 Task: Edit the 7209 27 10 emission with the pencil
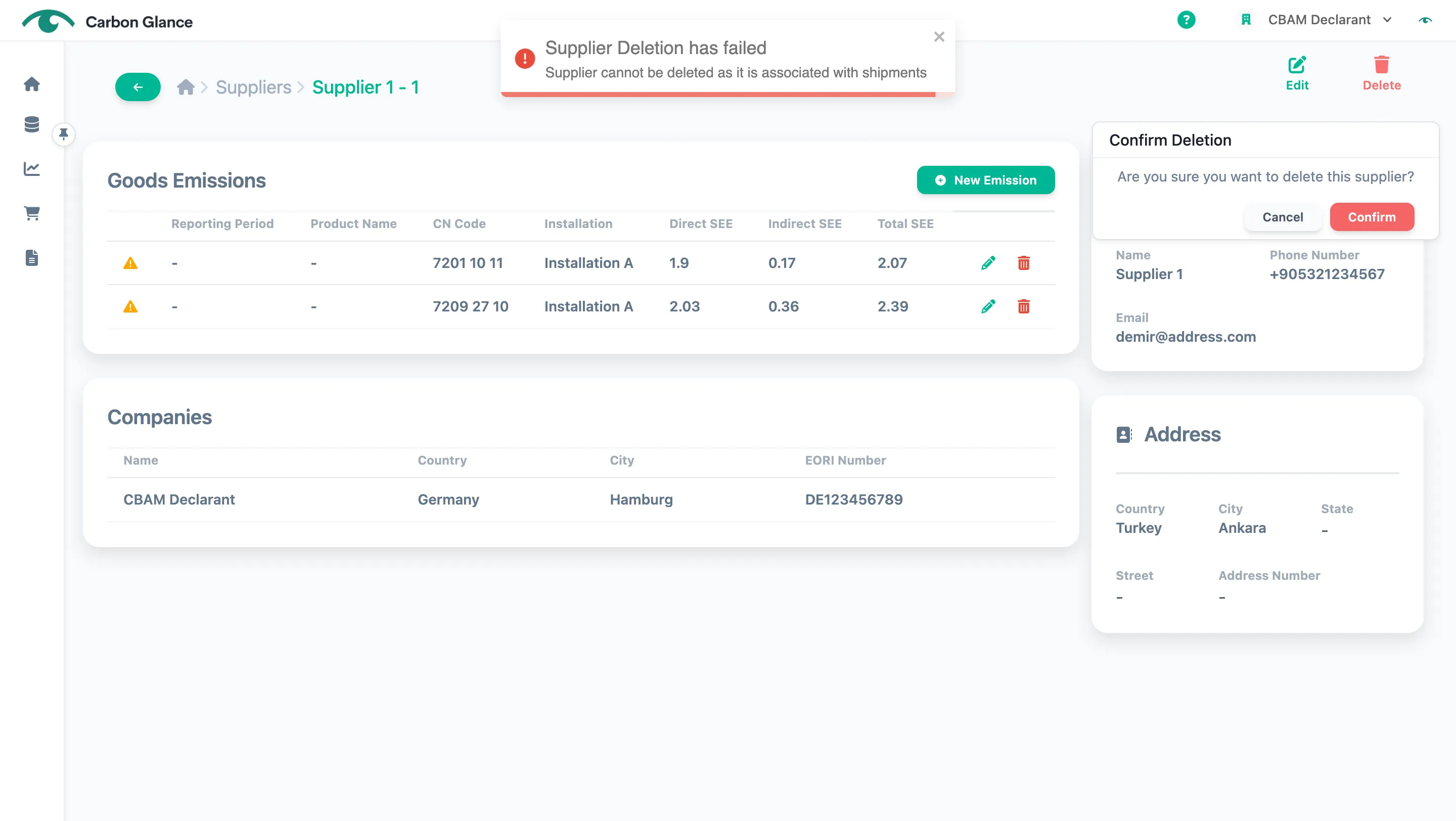pyautogui.click(x=988, y=307)
